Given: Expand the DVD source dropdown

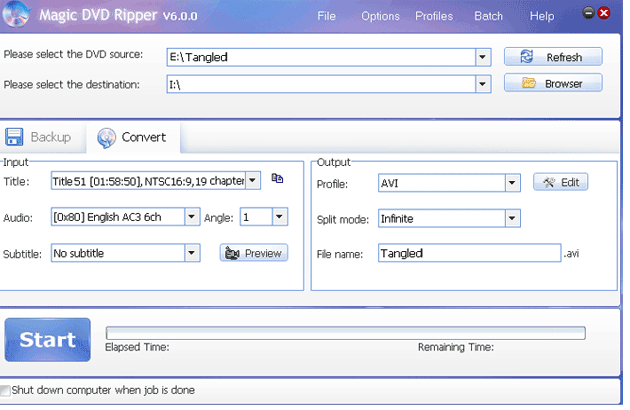Looking at the screenshot, I should point(483,57).
